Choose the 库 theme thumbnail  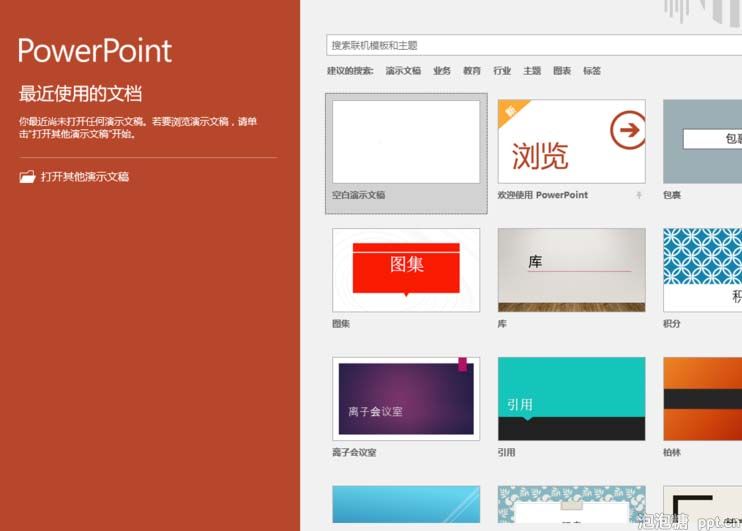[x=572, y=270]
